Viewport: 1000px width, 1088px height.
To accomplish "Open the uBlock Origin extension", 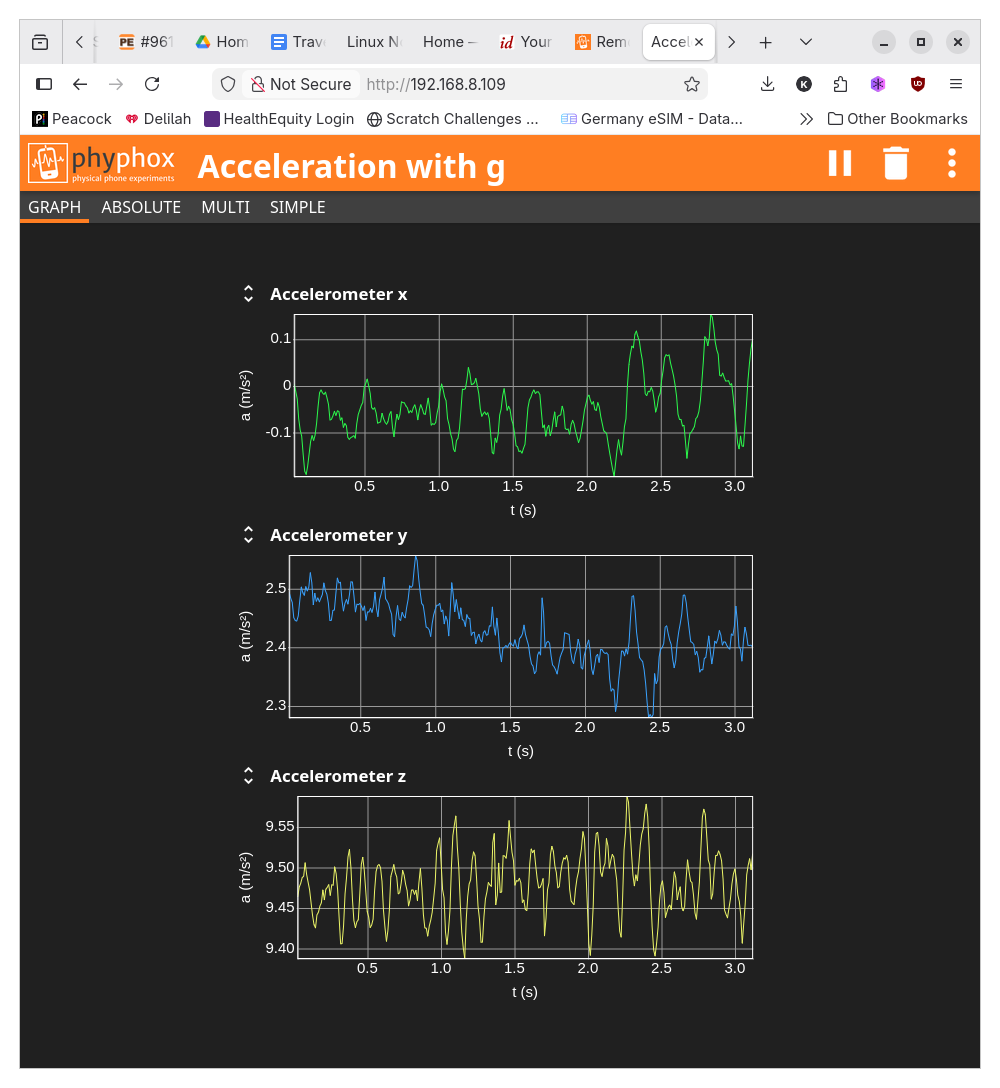I will click(917, 84).
